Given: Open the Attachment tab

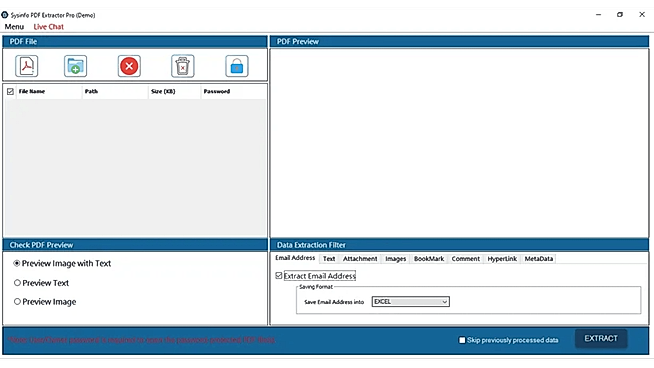Looking at the screenshot, I should (360, 259).
